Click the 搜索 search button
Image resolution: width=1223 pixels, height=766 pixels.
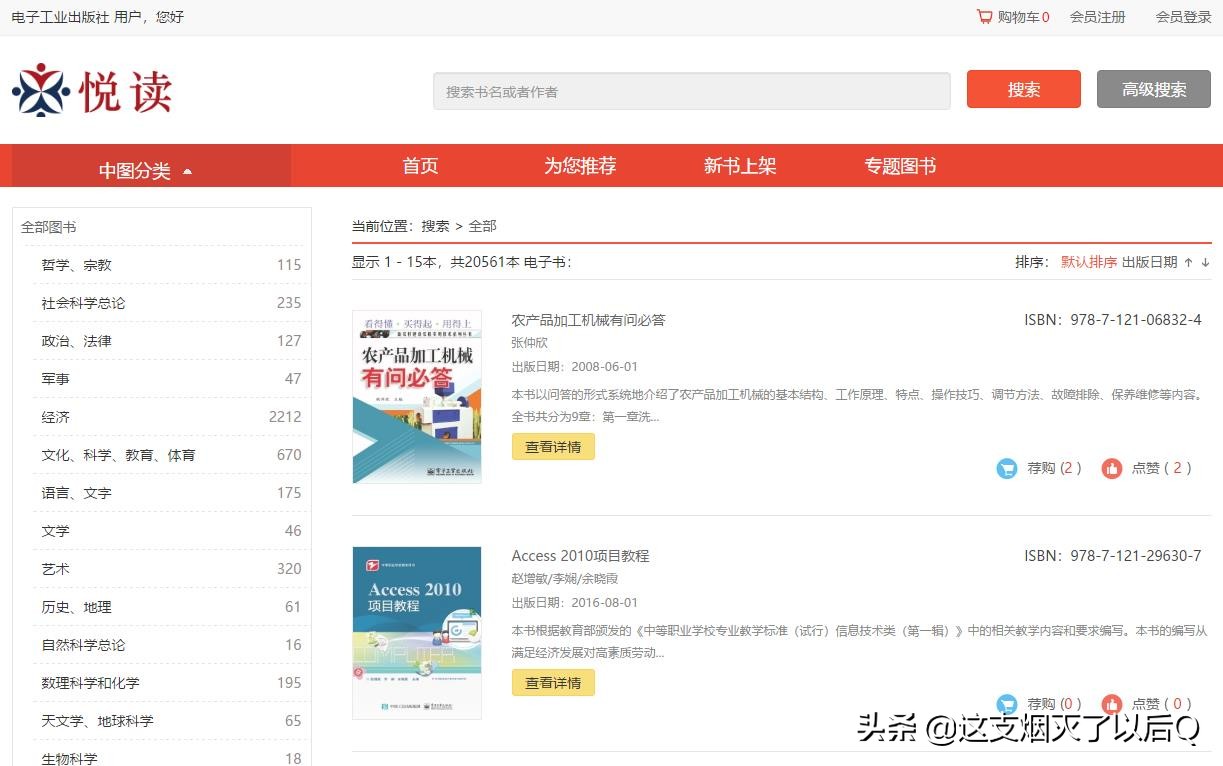pyautogui.click(x=1023, y=89)
